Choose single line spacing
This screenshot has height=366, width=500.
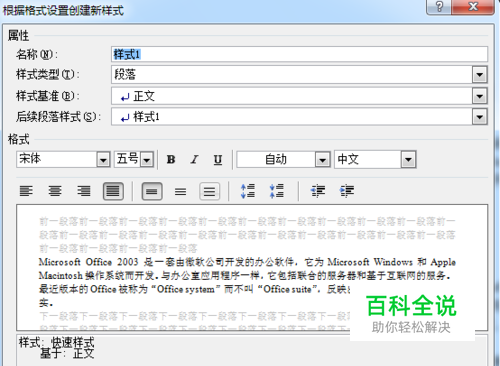152,191
